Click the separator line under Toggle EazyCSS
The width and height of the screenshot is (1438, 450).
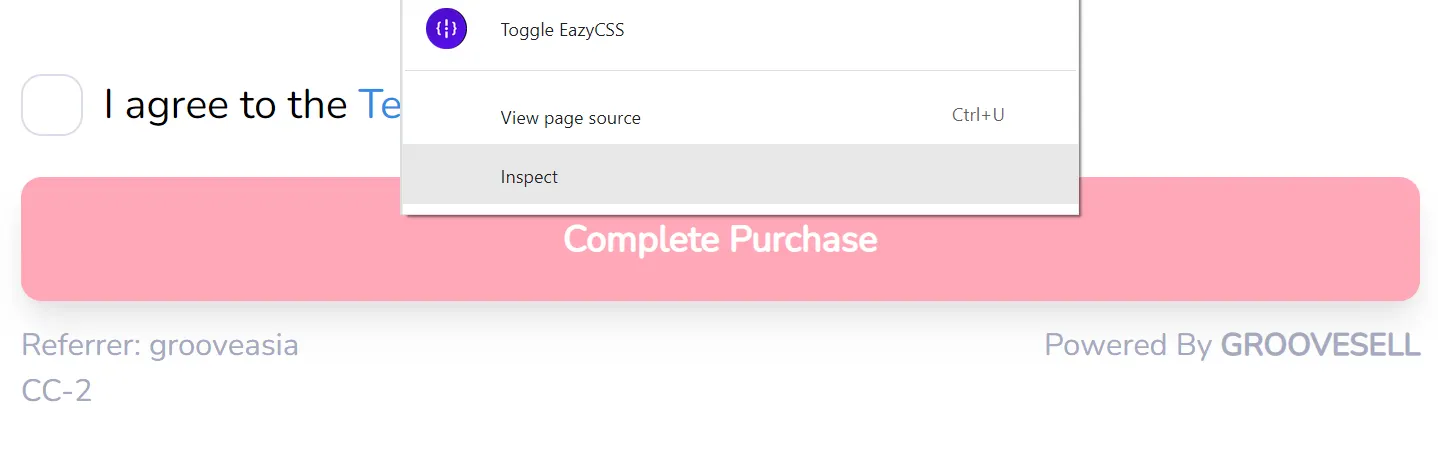740,70
